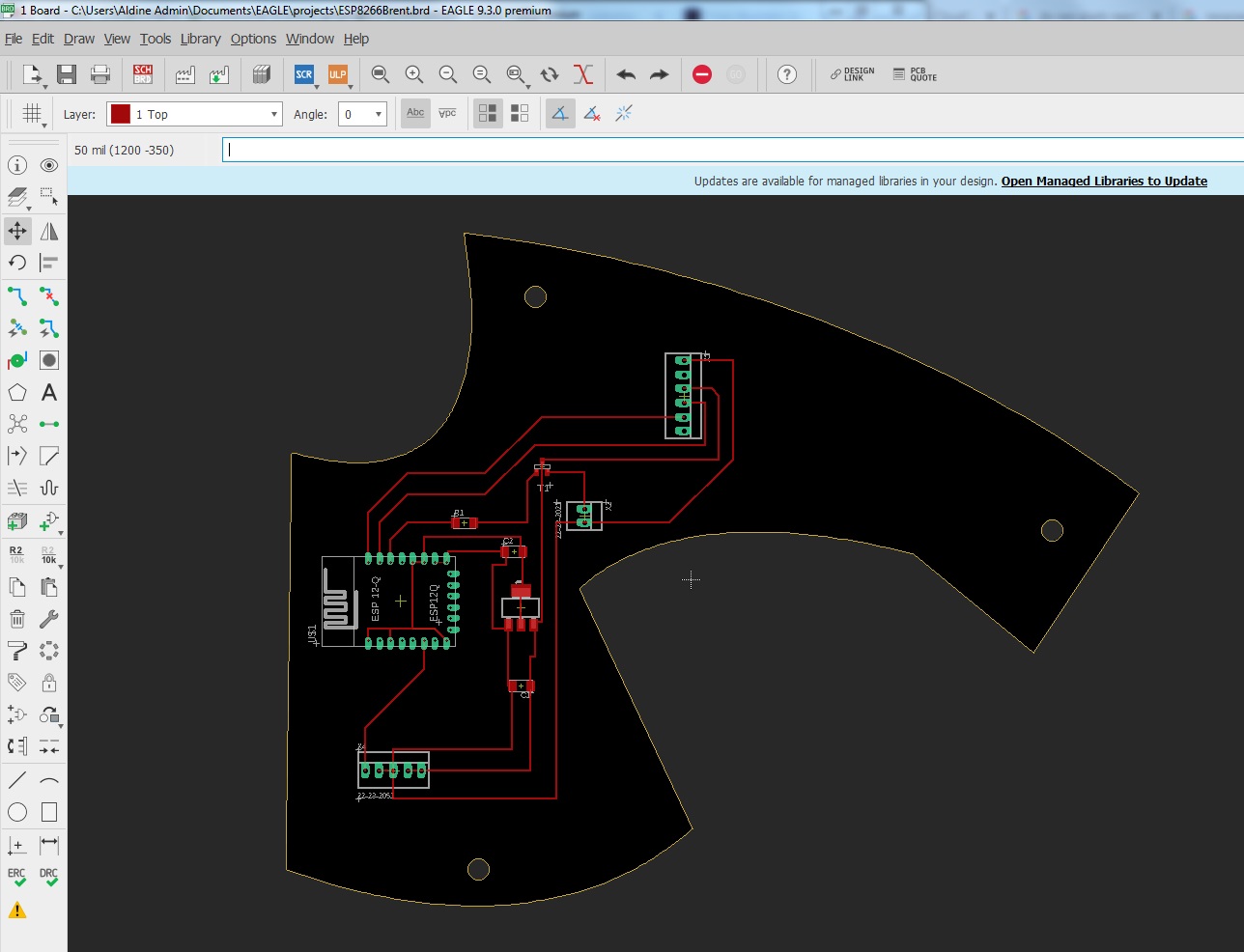Toggle the Abc text display option
The width and height of the screenshot is (1244, 952).
coord(415,113)
